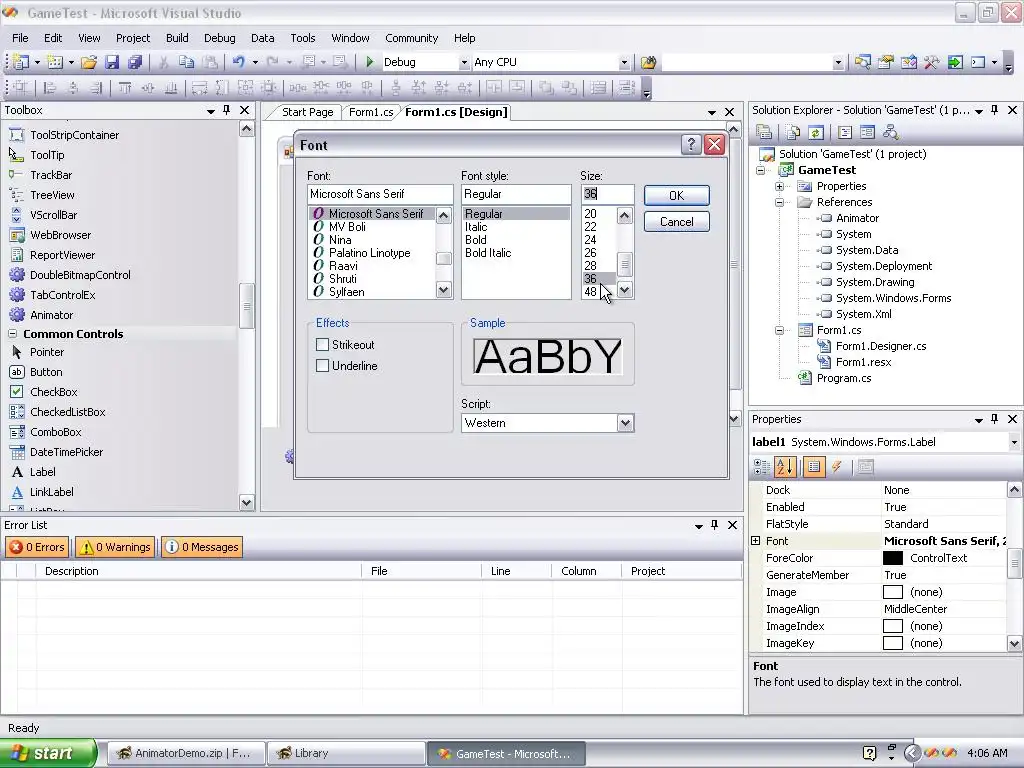Click the Undo icon in toolbar
Viewport: 1024px width, 768px height.
[238, 62]
